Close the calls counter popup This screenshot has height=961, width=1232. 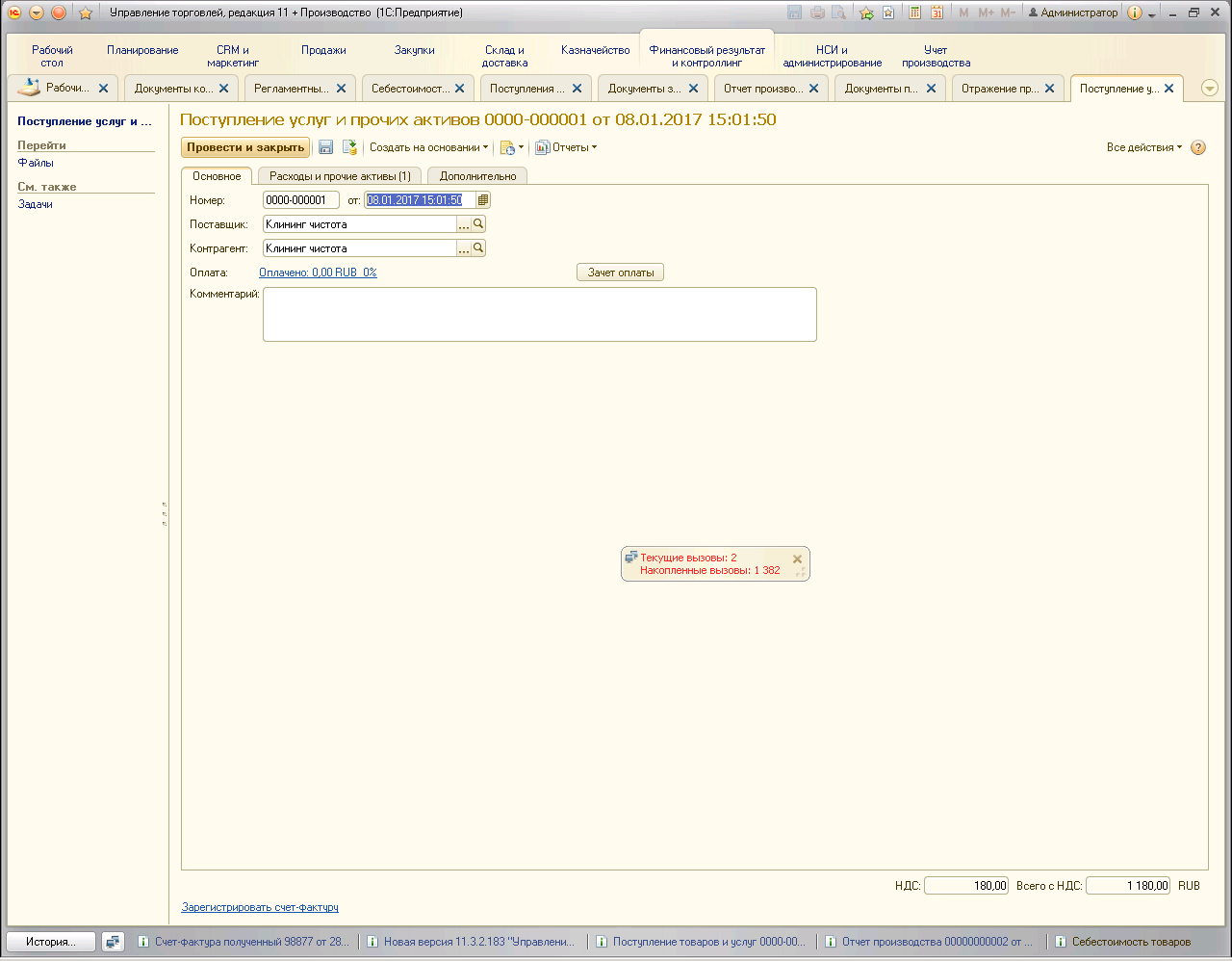pos(797,558)
